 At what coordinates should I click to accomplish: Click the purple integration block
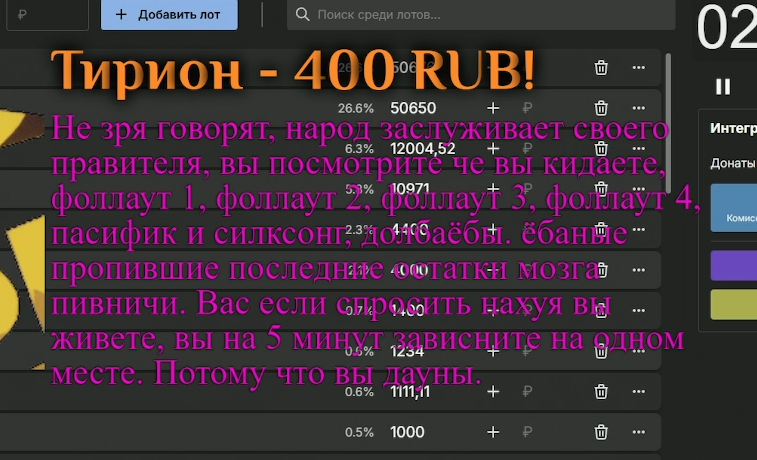tap(734, 265)
